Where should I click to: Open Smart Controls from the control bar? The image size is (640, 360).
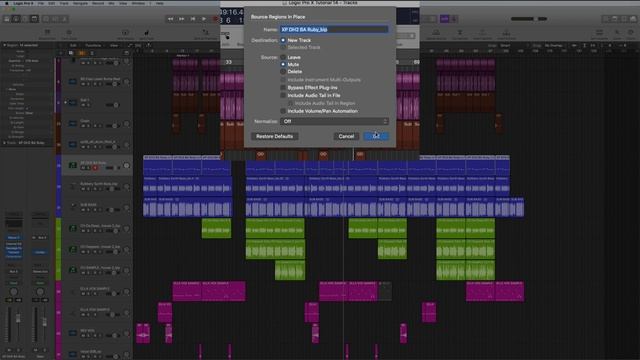click(x=46, y=19)
